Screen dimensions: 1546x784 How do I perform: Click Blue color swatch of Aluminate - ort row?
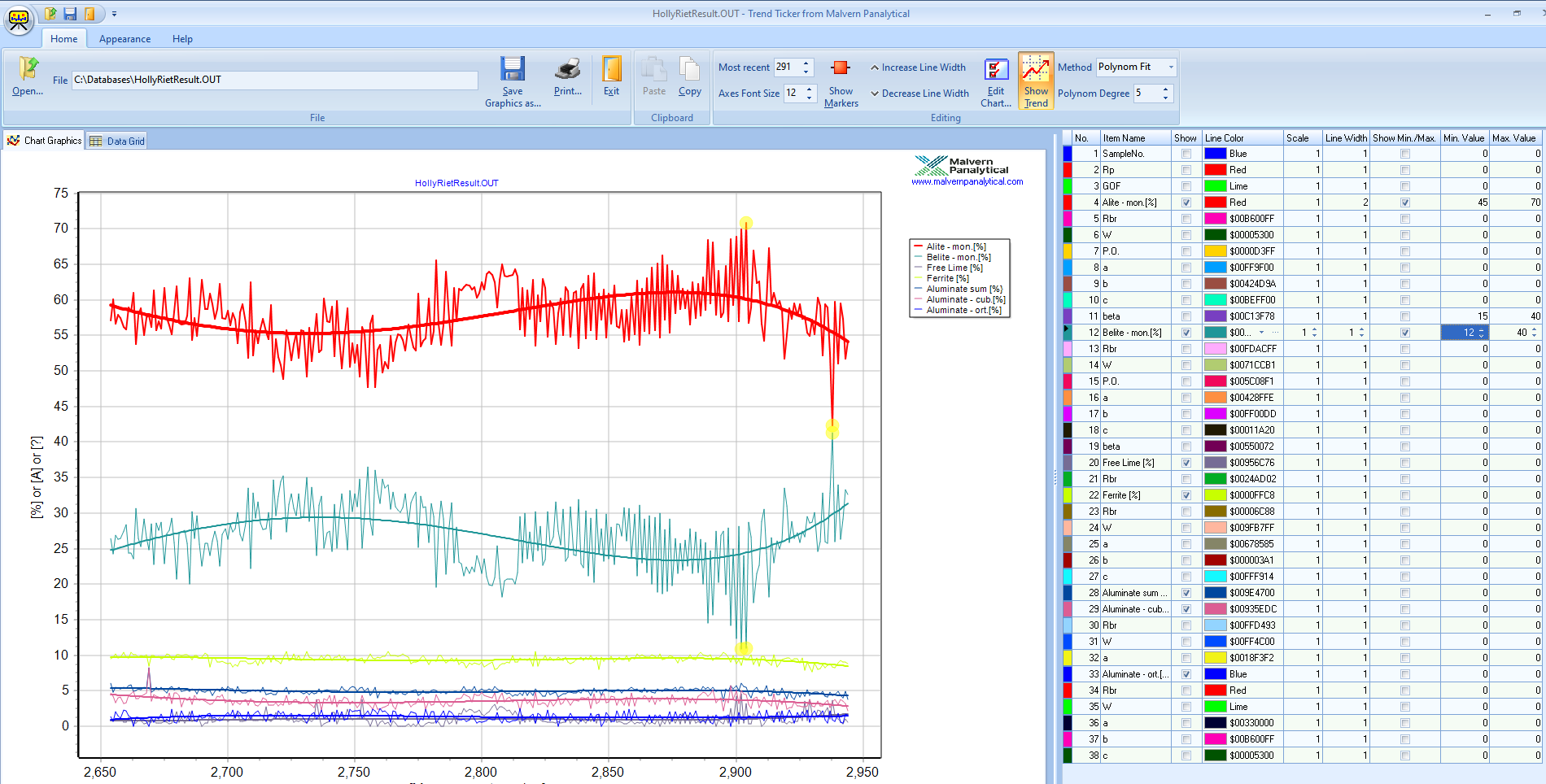coord(1216,674)
